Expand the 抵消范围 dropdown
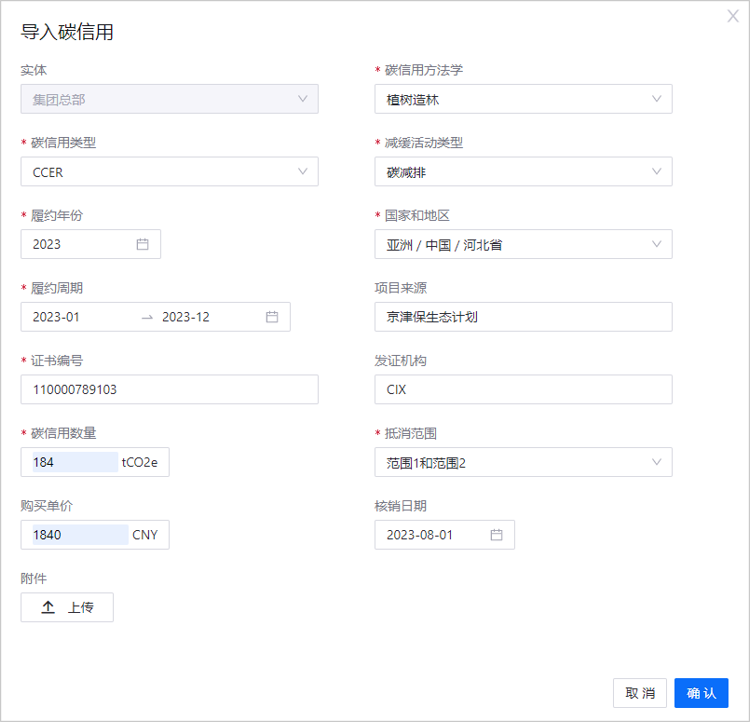 click(x=523, y=462)
